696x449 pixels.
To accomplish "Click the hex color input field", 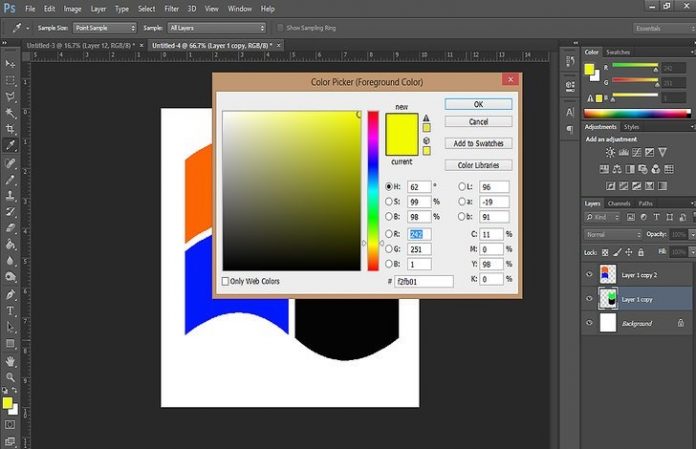I will click(x=422, y=282).
